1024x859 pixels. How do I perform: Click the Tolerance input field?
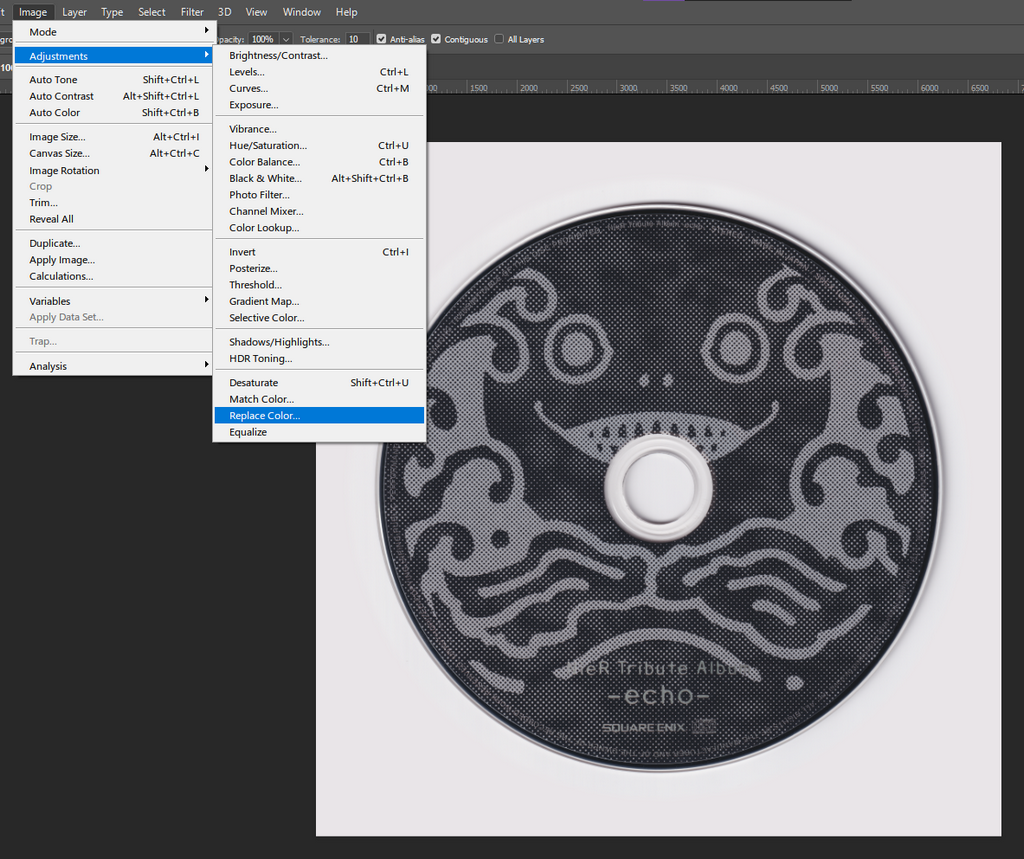pos(356,40)
